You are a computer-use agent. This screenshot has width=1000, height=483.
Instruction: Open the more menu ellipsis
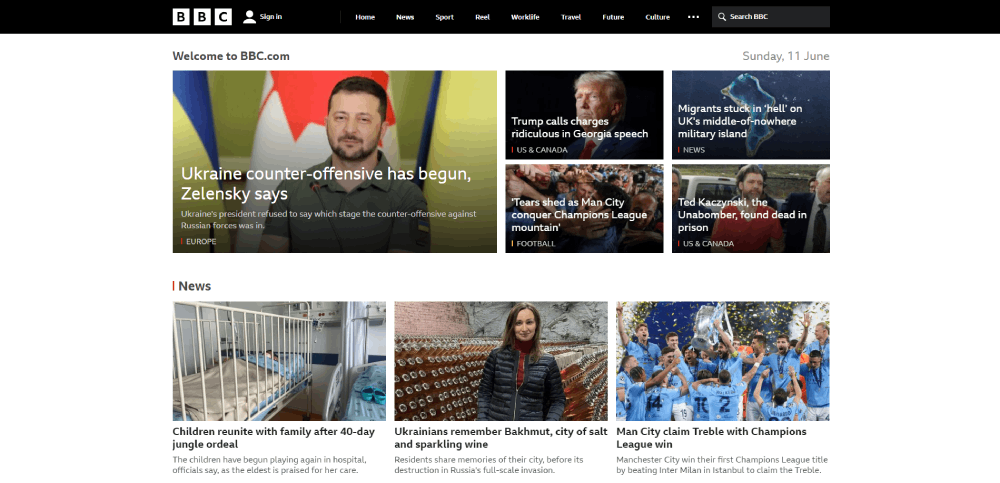(x=693, y=17)
